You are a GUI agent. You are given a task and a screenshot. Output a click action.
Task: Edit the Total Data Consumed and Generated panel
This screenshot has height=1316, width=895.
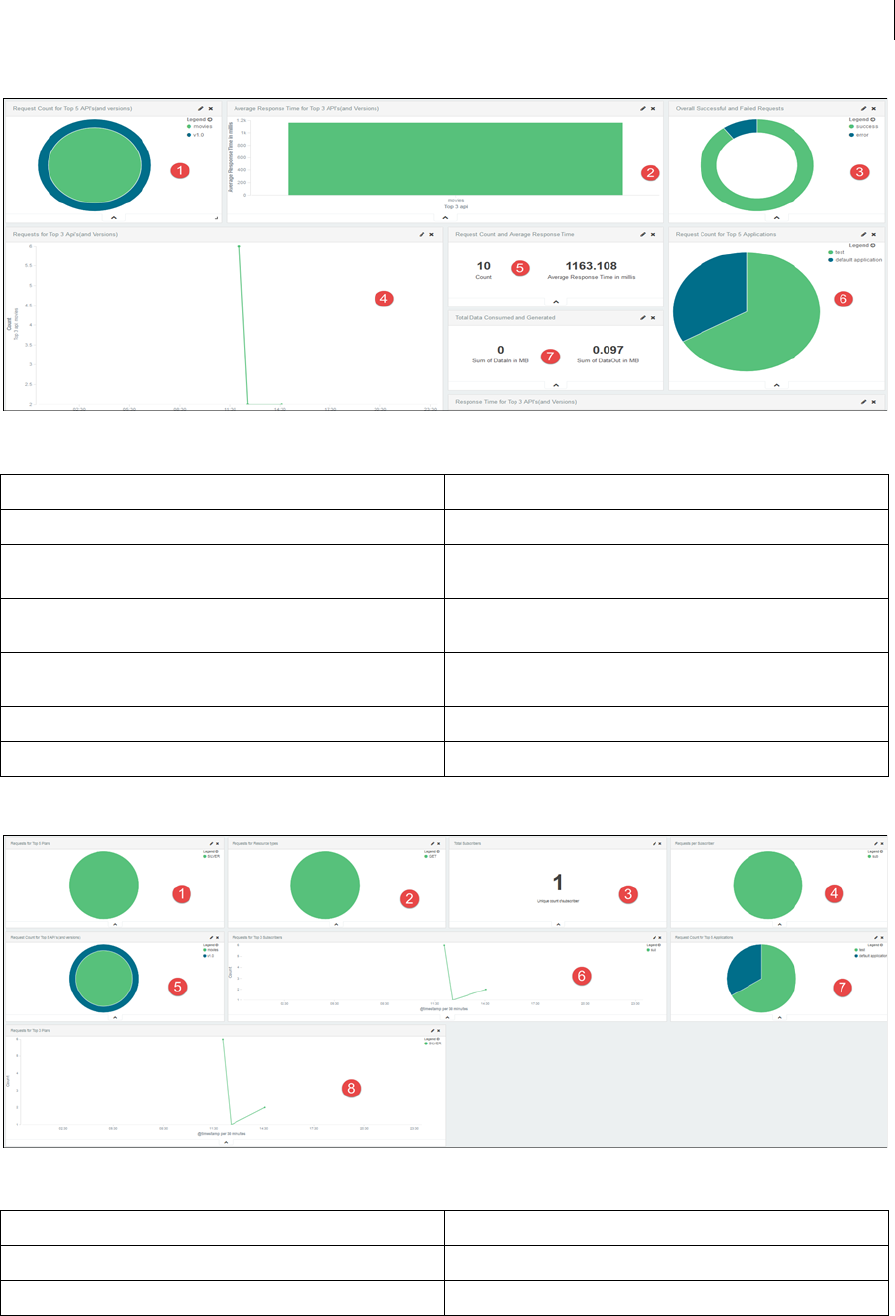(x=643, y=317)
